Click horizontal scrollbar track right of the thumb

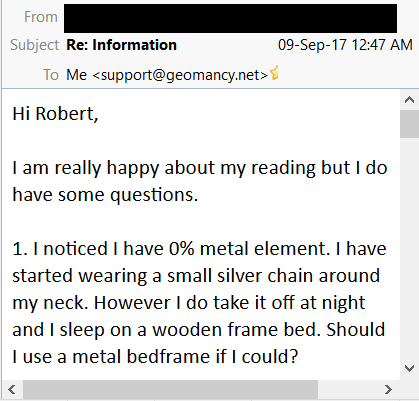[348, 389]
